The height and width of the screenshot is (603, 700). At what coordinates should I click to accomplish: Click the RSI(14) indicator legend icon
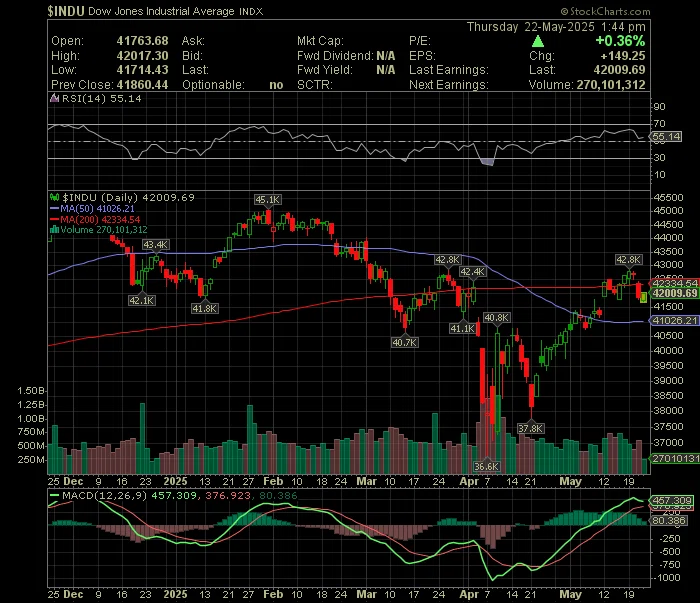(x=54, y=99)
